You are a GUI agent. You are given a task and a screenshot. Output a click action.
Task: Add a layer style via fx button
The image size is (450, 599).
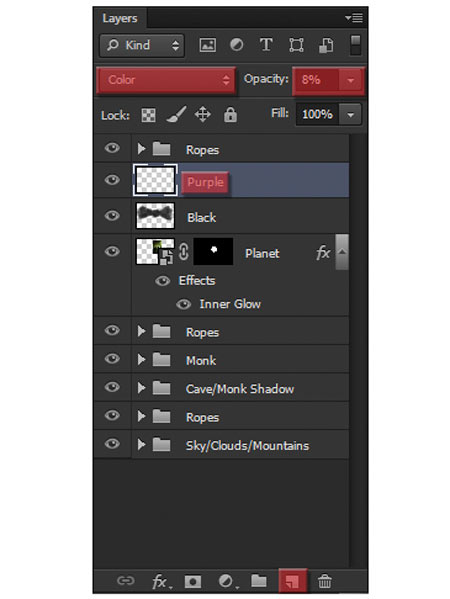[161, 582]
